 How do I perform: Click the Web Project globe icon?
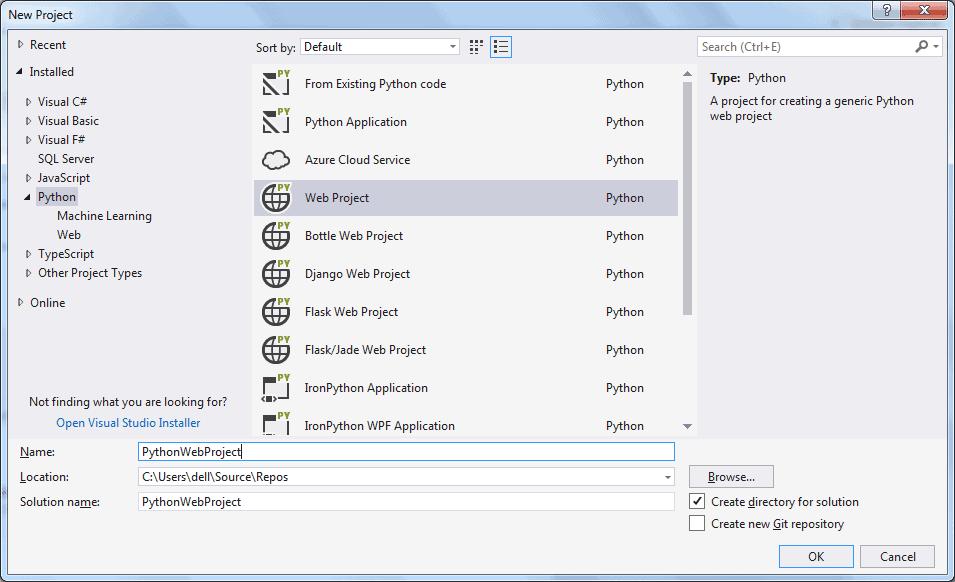point(276,198)
